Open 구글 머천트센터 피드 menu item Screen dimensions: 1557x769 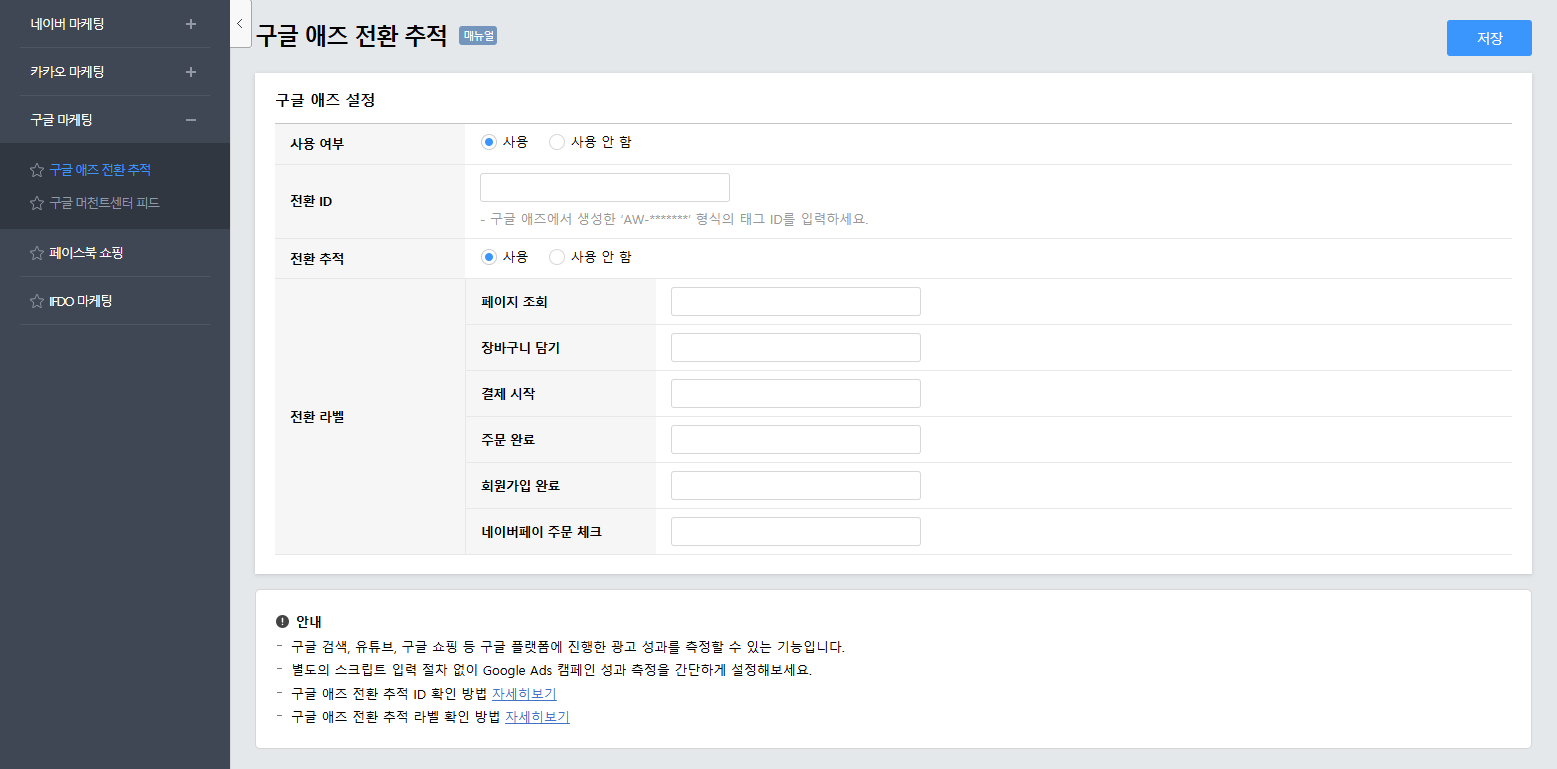point(104,203)
